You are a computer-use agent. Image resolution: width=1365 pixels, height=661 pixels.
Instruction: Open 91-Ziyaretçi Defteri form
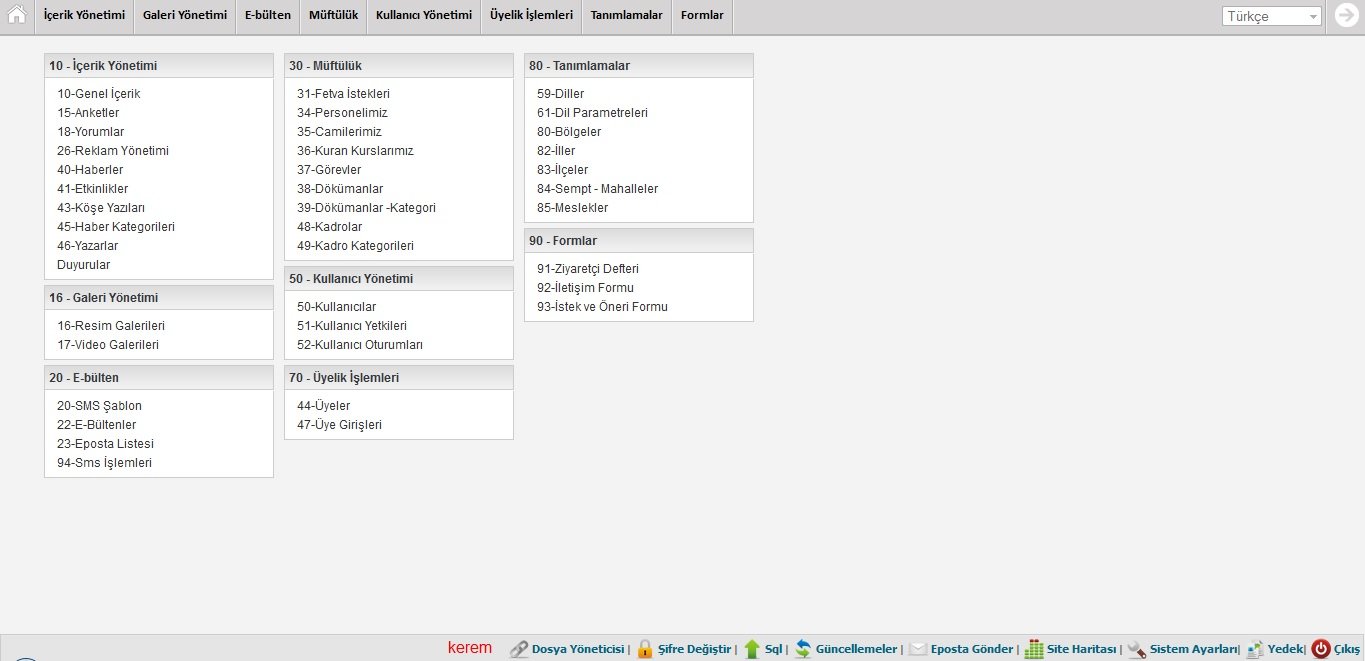[x=587, y=269]
